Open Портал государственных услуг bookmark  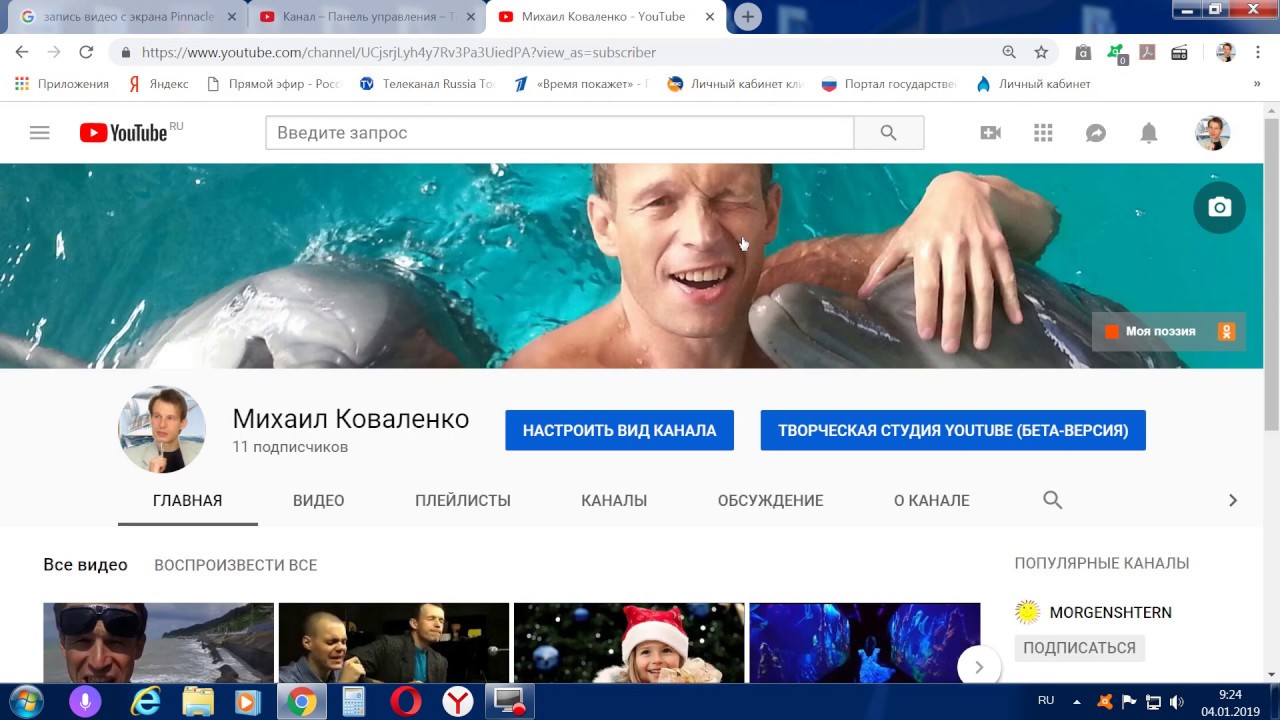(x=890, y=84)
